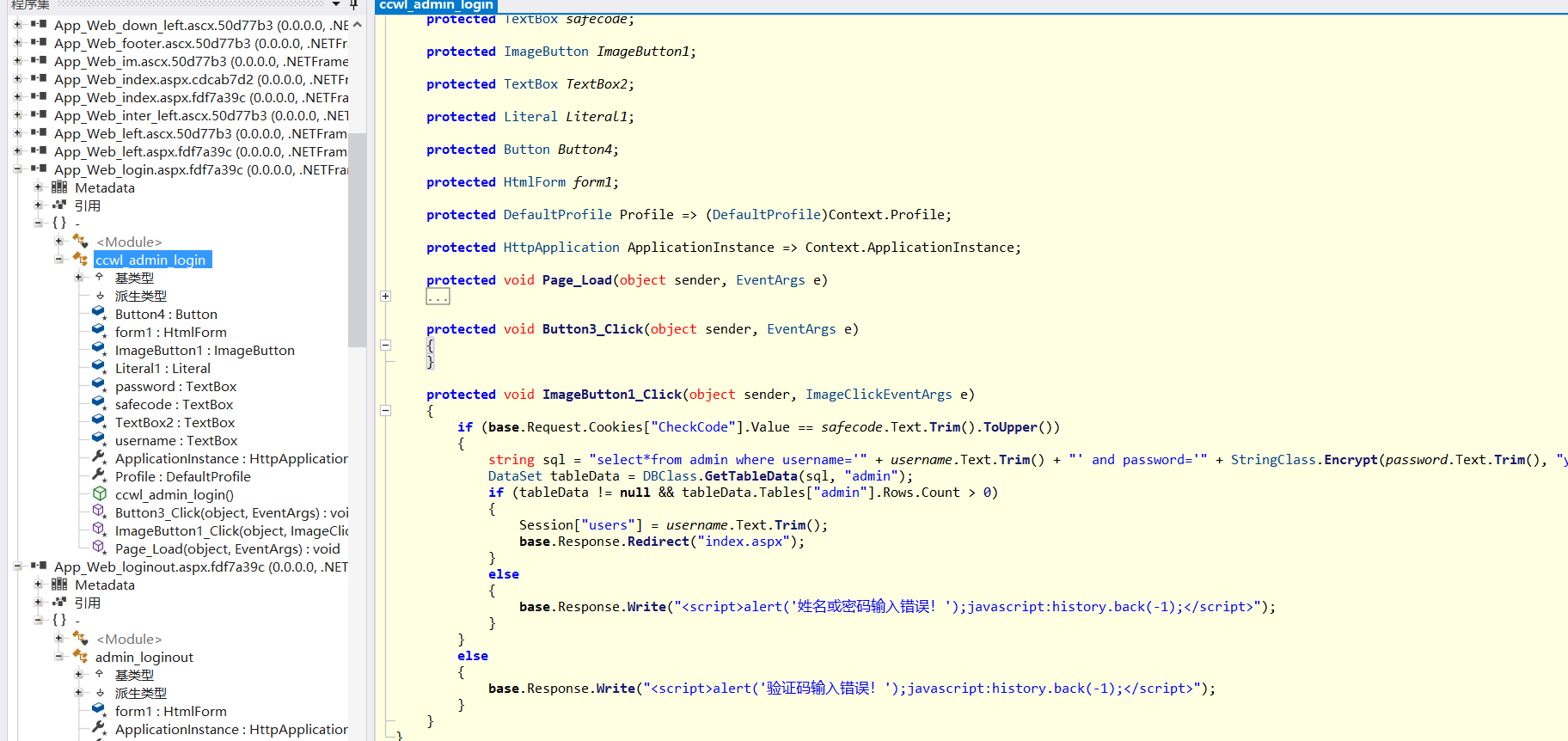1568x741 pixels.
Task: Click 'protected HtmlForm form1;' declaration
Action: (522, 181)
